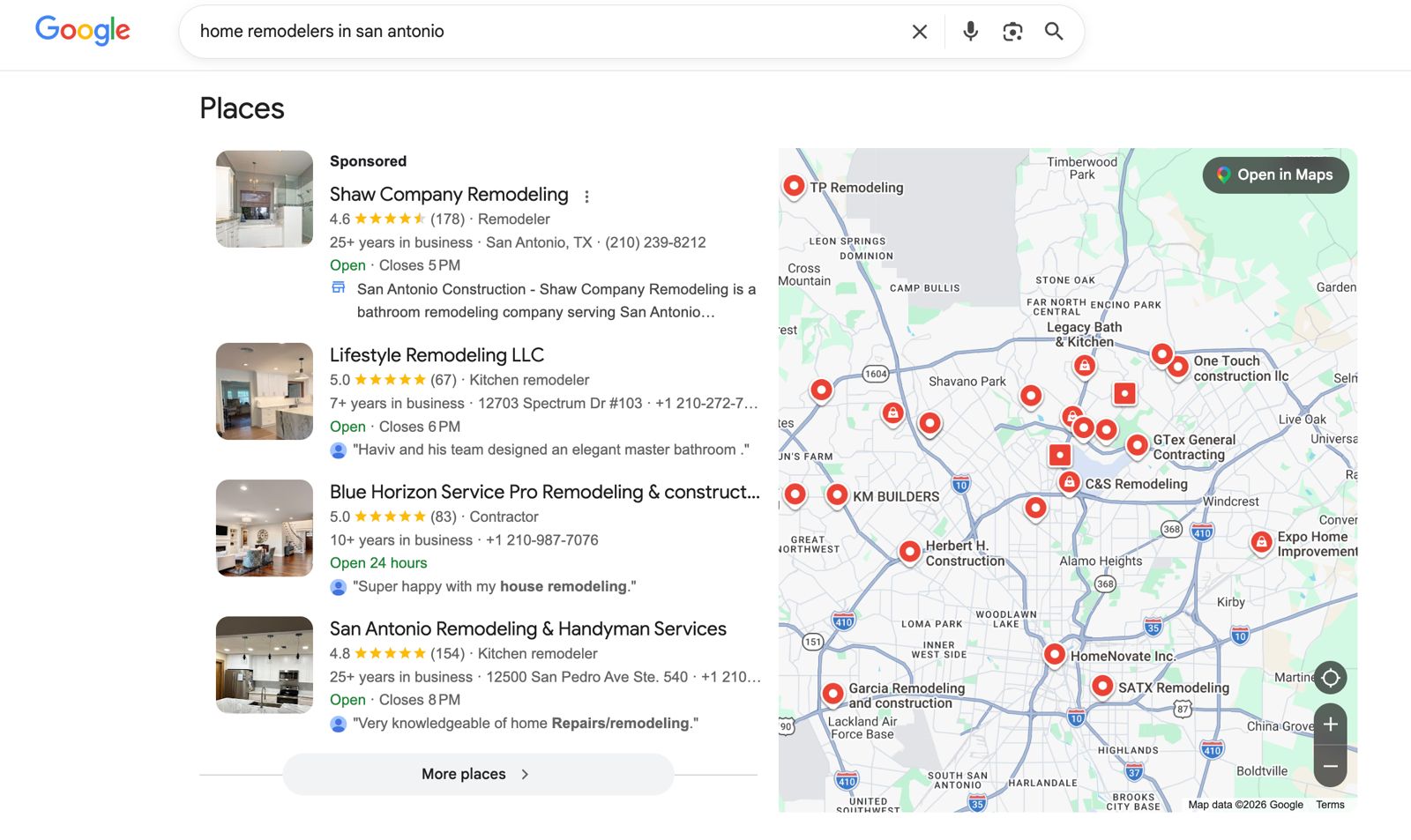
Task: Select the GTex General Contracting map pin
Action: (1138, 445)
